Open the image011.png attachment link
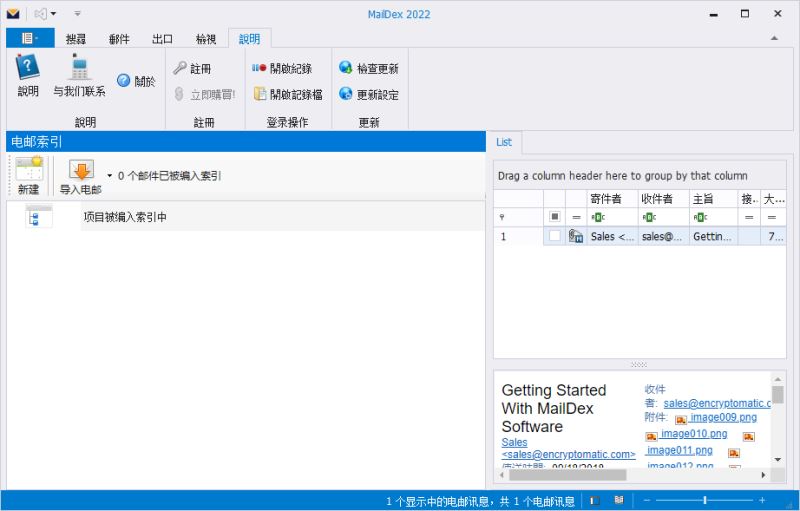Image resolution: width=800 pixels, height=511 pixels. [x=680, y=450]
